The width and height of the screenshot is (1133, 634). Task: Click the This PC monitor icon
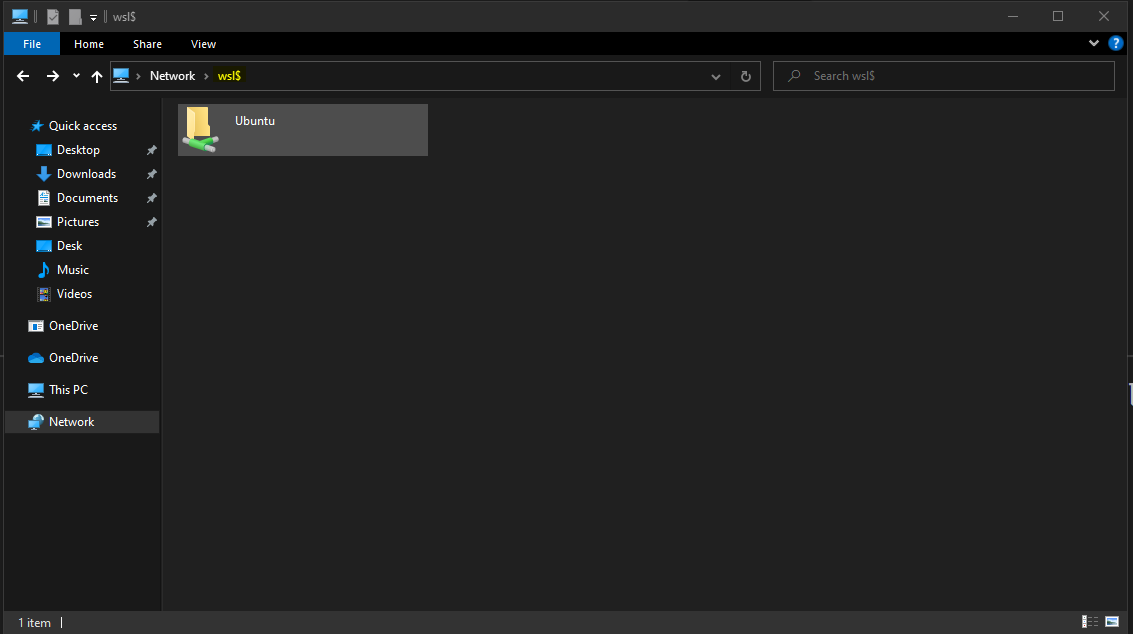coord(35,390)
